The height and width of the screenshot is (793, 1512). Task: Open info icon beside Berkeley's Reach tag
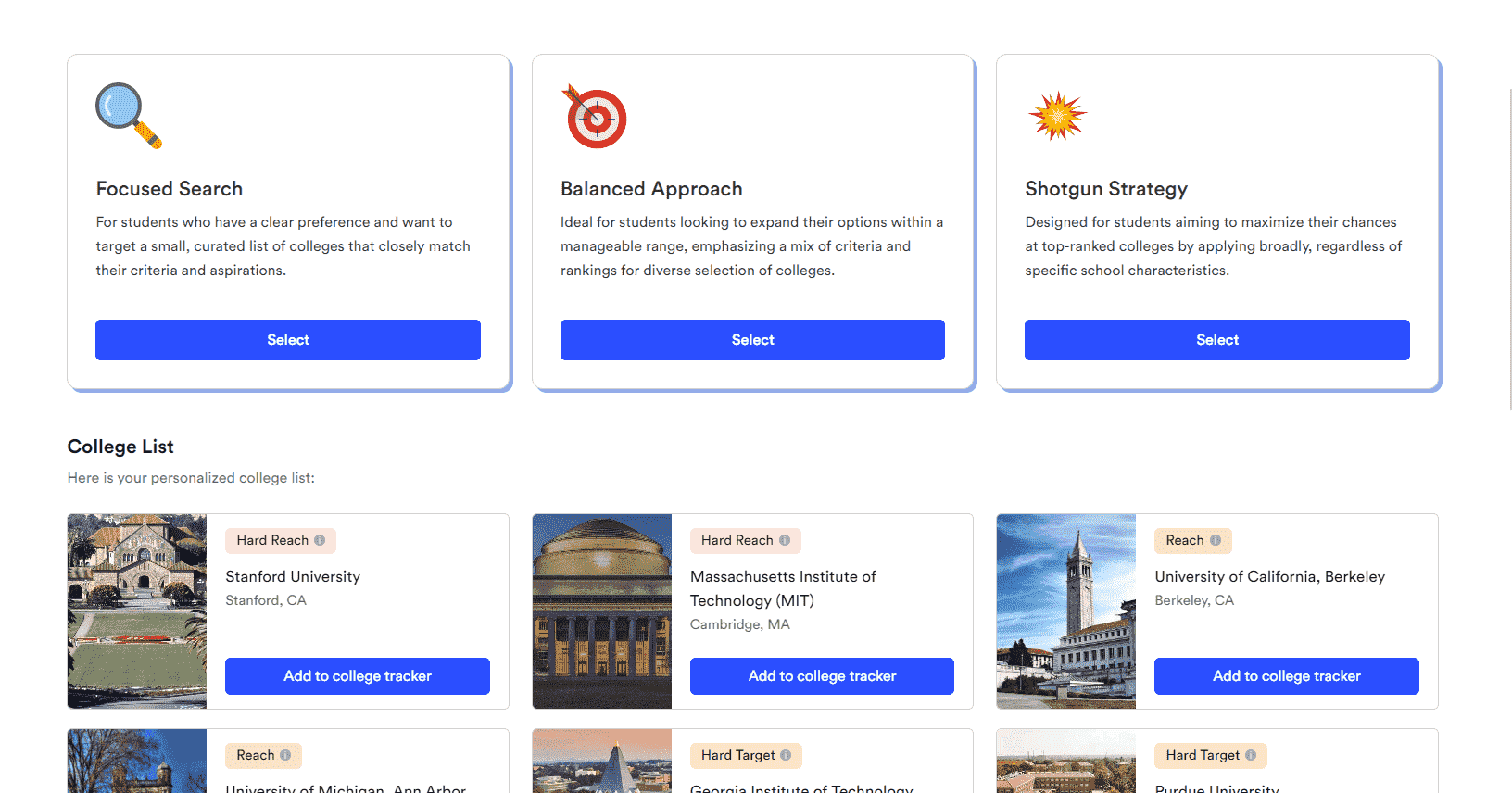tap(1216, 540)
